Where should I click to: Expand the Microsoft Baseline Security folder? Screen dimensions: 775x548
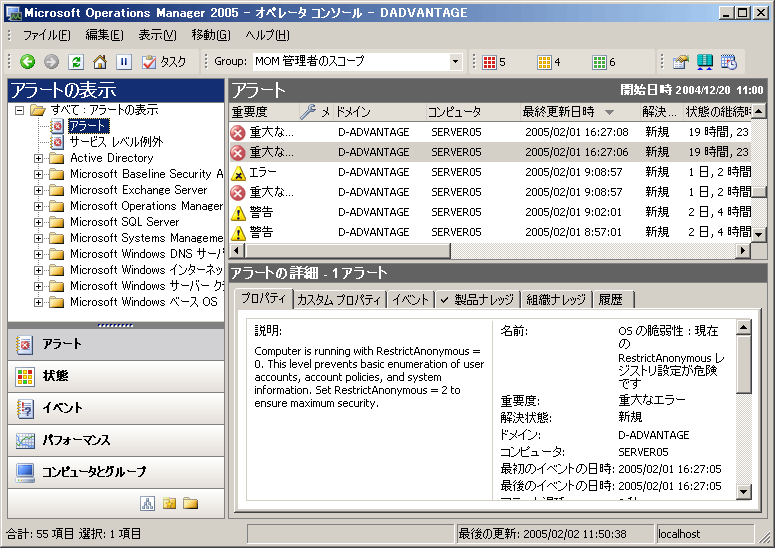coord(38,174)
